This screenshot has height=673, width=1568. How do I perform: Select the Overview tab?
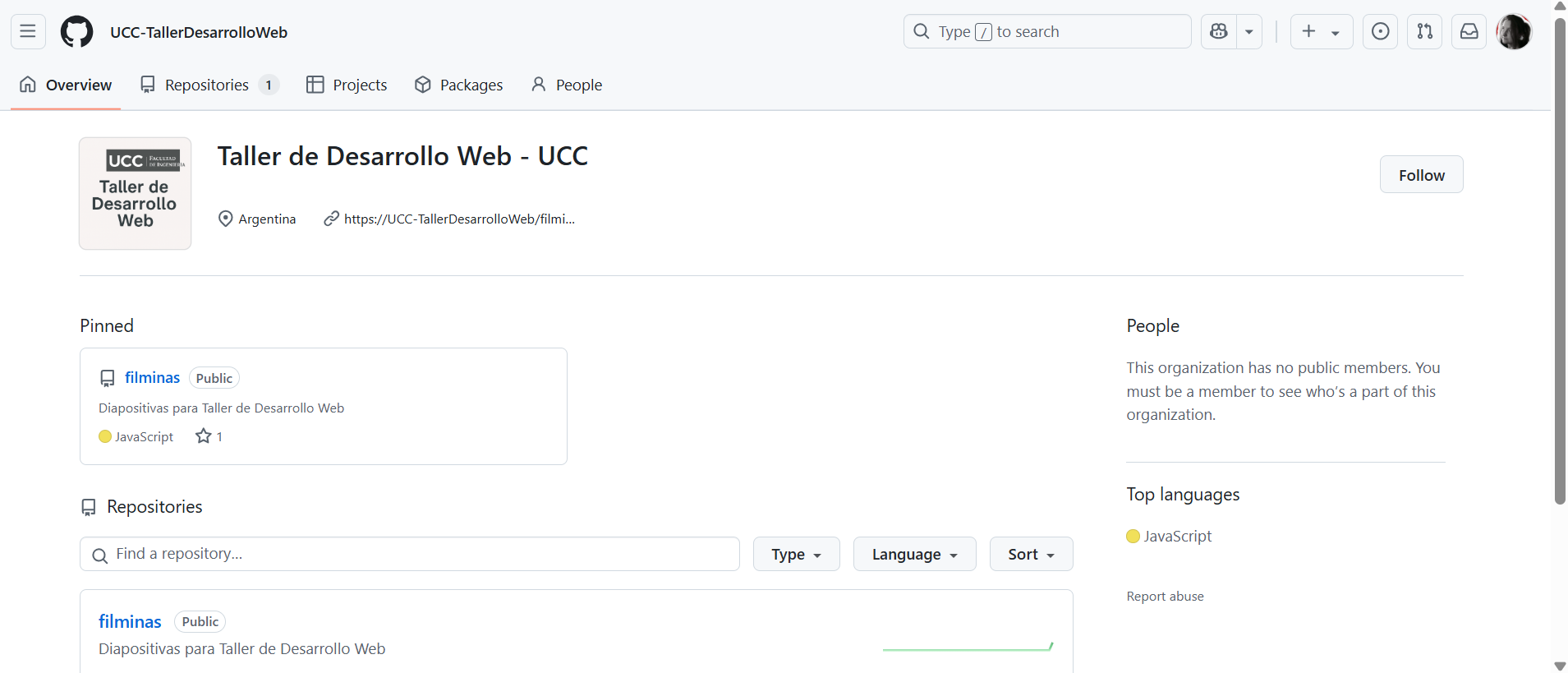click(x=66, y=85)
